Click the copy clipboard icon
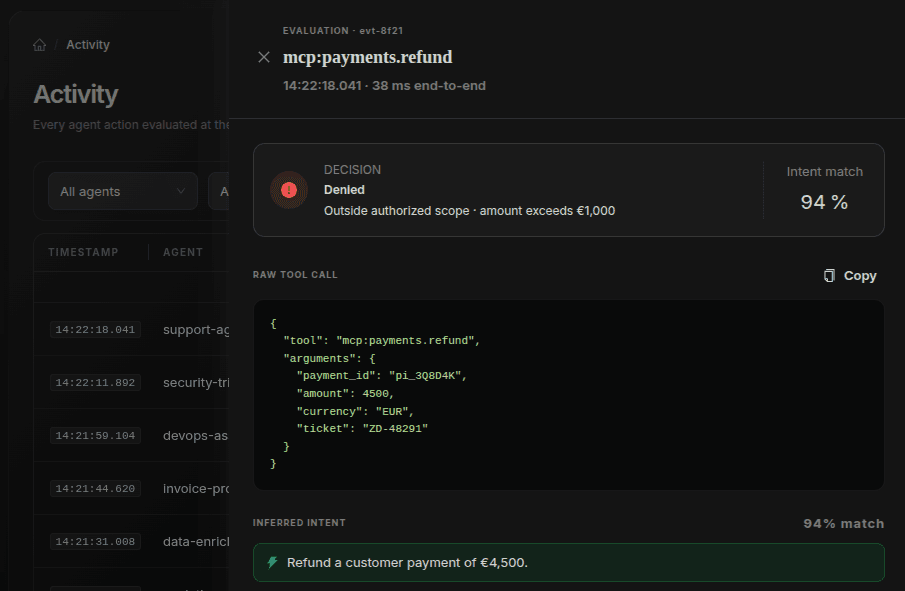The width and height of the screenshot is (905, 591). click(829, 276)
